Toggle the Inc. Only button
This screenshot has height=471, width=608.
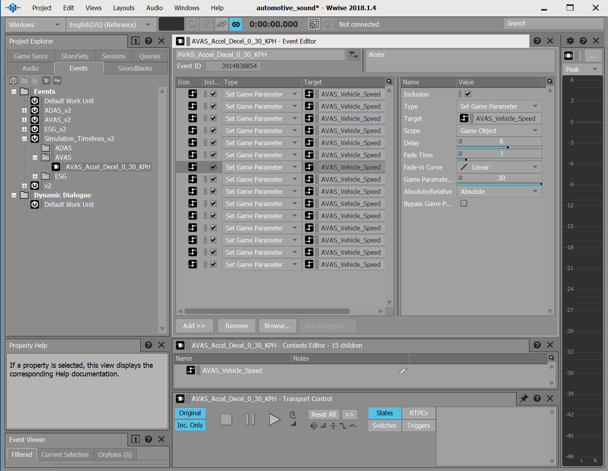(x=190, y=425)
